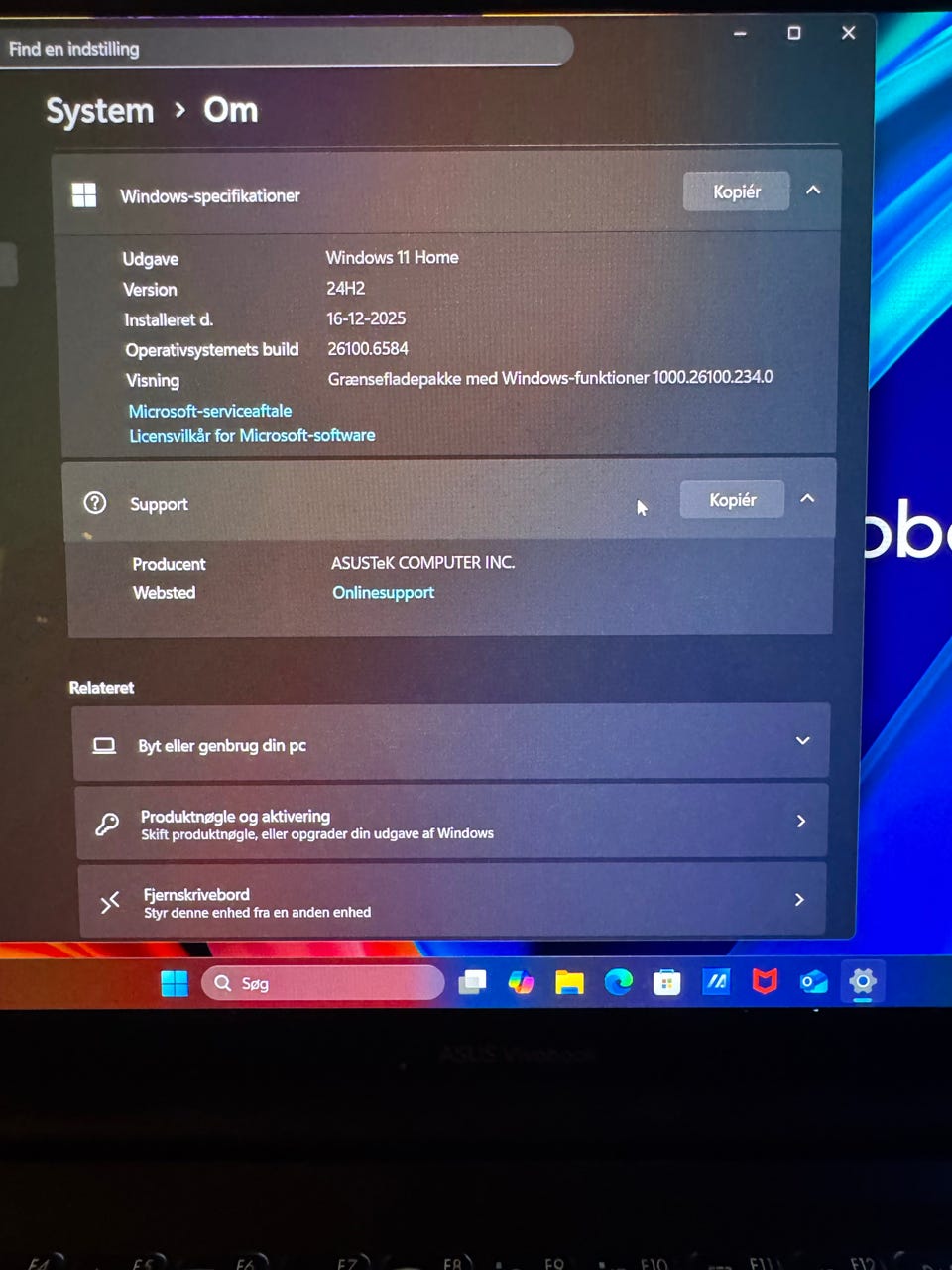This screenshot has height=1270, width=952.
Task: Click the Windows logo icon in Windows-specifikationer header
Action: pyautogui.click(x=84, y=194)
